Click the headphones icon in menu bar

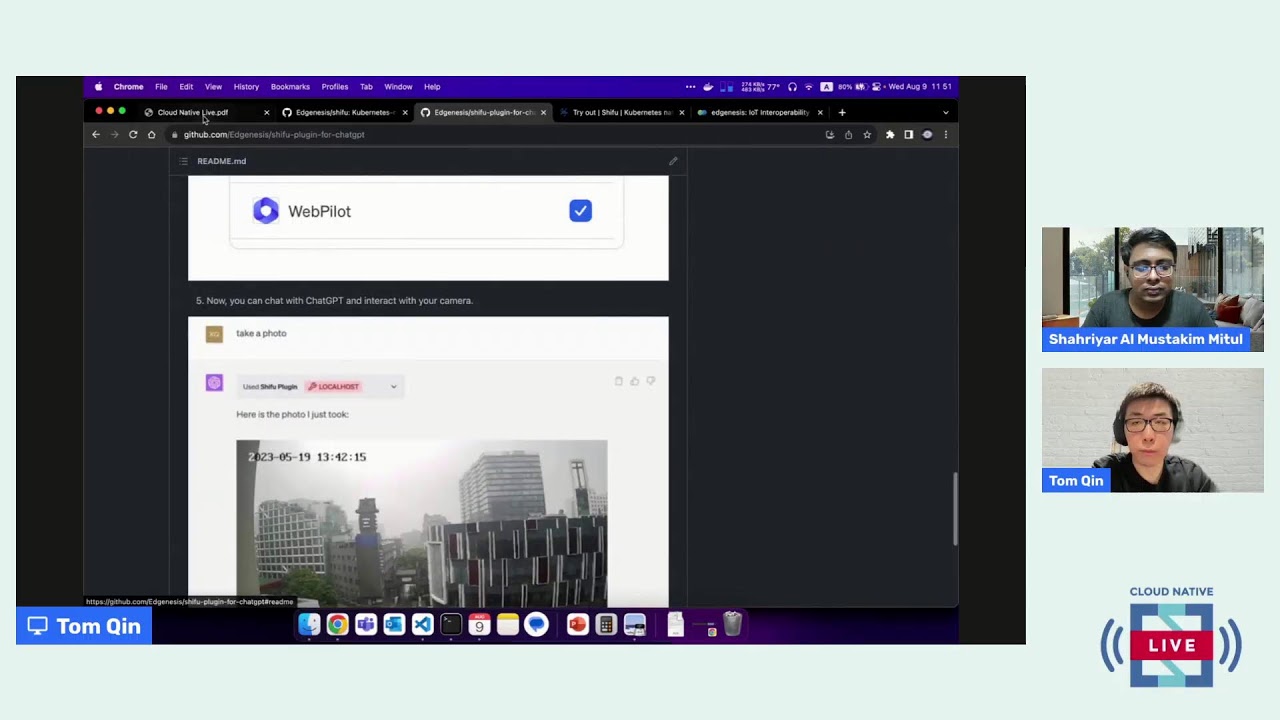(792, 87)
